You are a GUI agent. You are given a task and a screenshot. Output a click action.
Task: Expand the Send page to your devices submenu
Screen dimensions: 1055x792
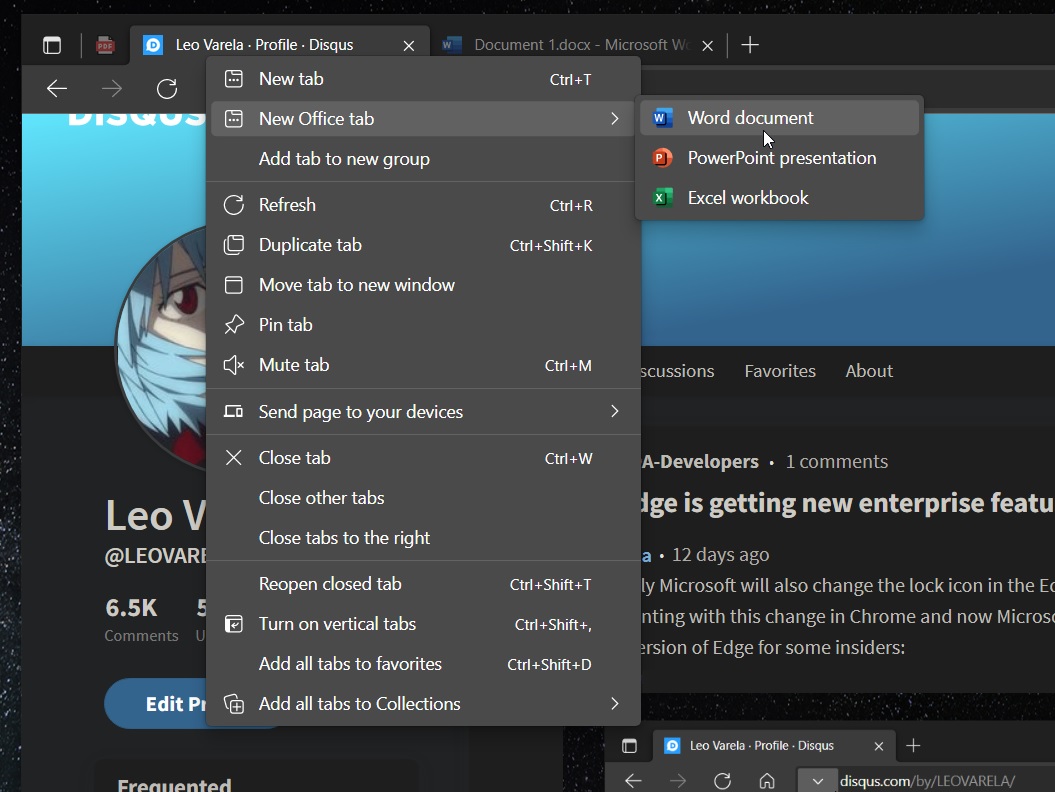pos(360,411)
